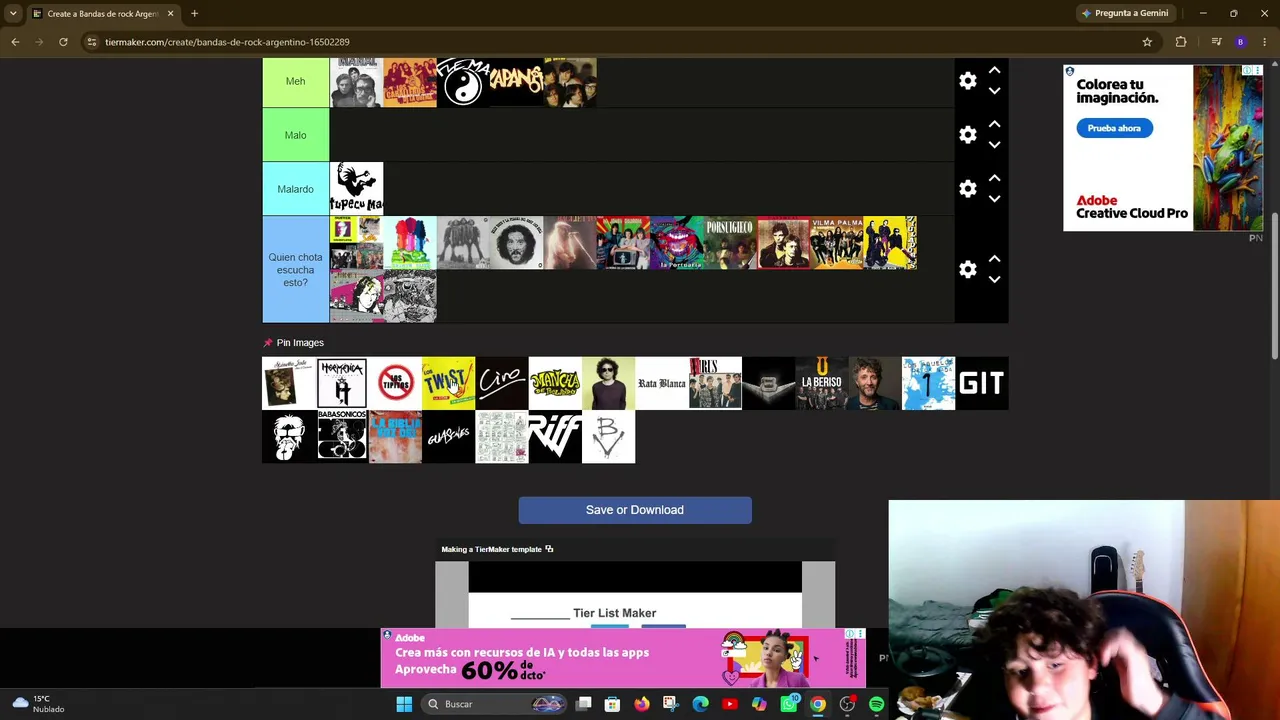Move the Meh tier row down
This screenshot has height=720, width=1280.
coord(994,91)
